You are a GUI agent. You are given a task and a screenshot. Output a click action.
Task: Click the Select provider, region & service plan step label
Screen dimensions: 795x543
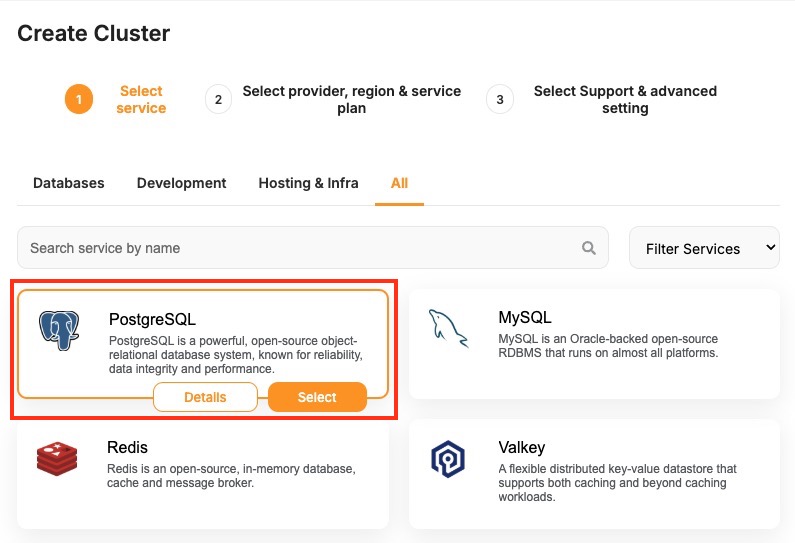point(351,99)
